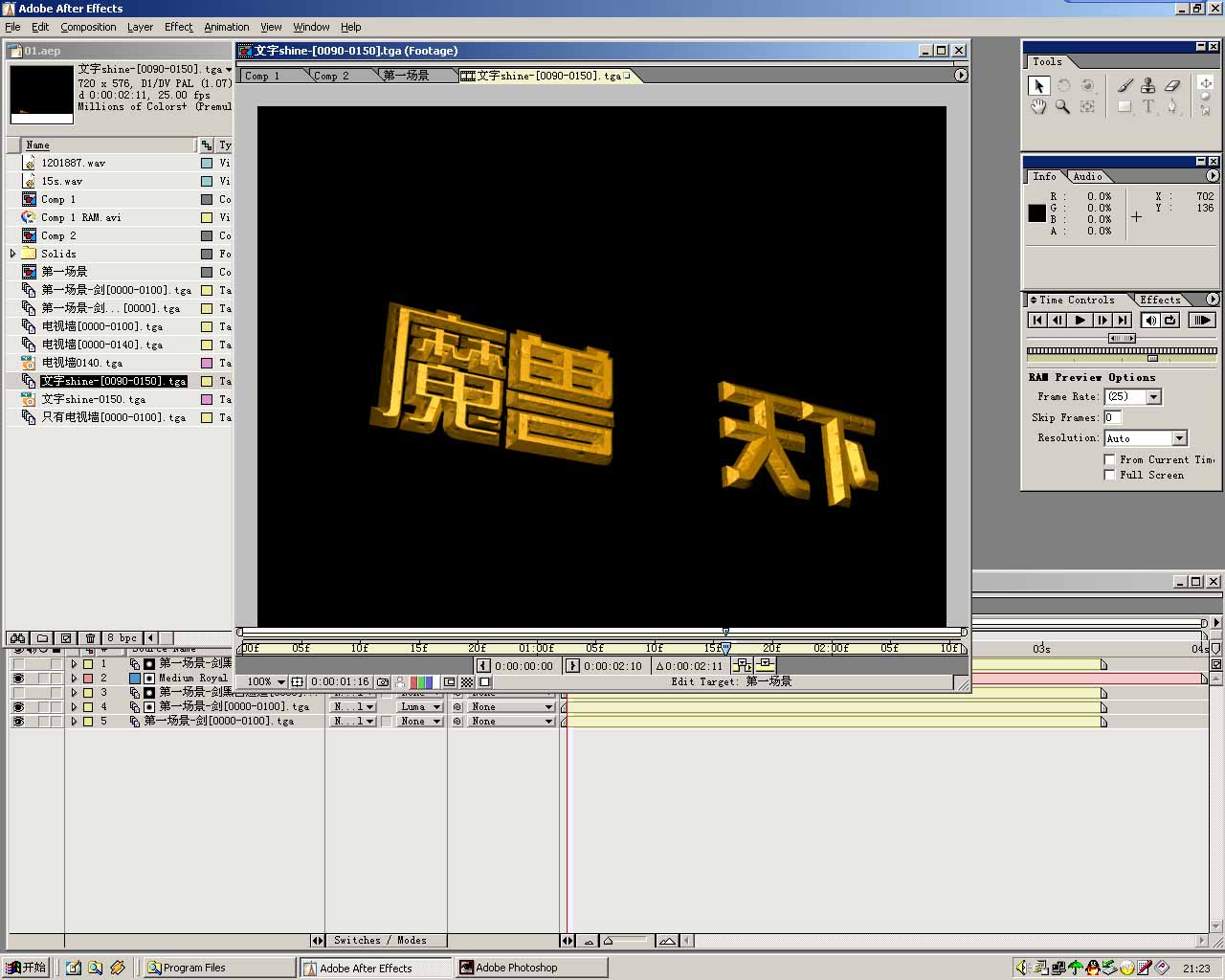The height and width of the screenshot is (980, 1225).
Task: Open the Composition menu
Action: (x=88, y=27)
